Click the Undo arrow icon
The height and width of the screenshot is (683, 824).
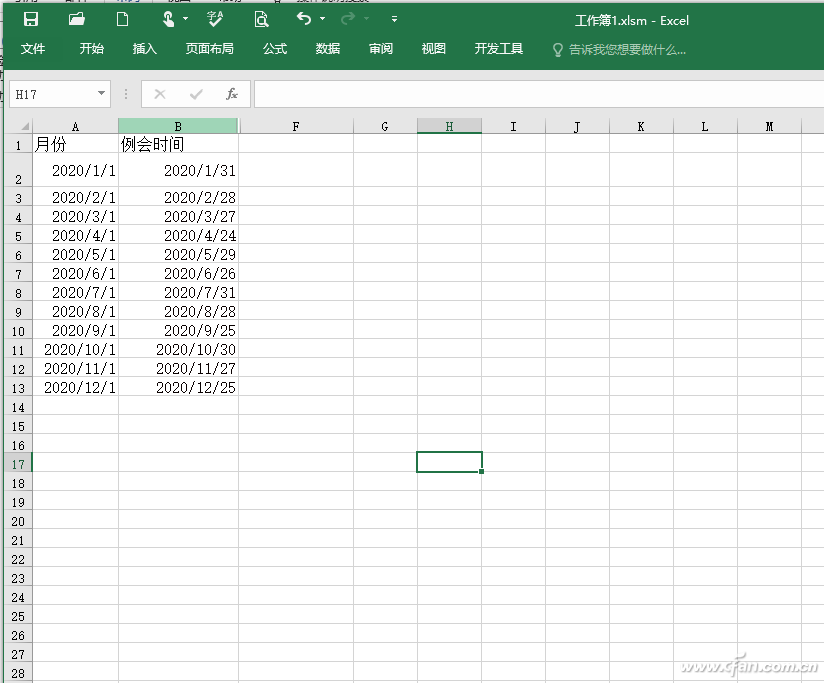point(304,19)
